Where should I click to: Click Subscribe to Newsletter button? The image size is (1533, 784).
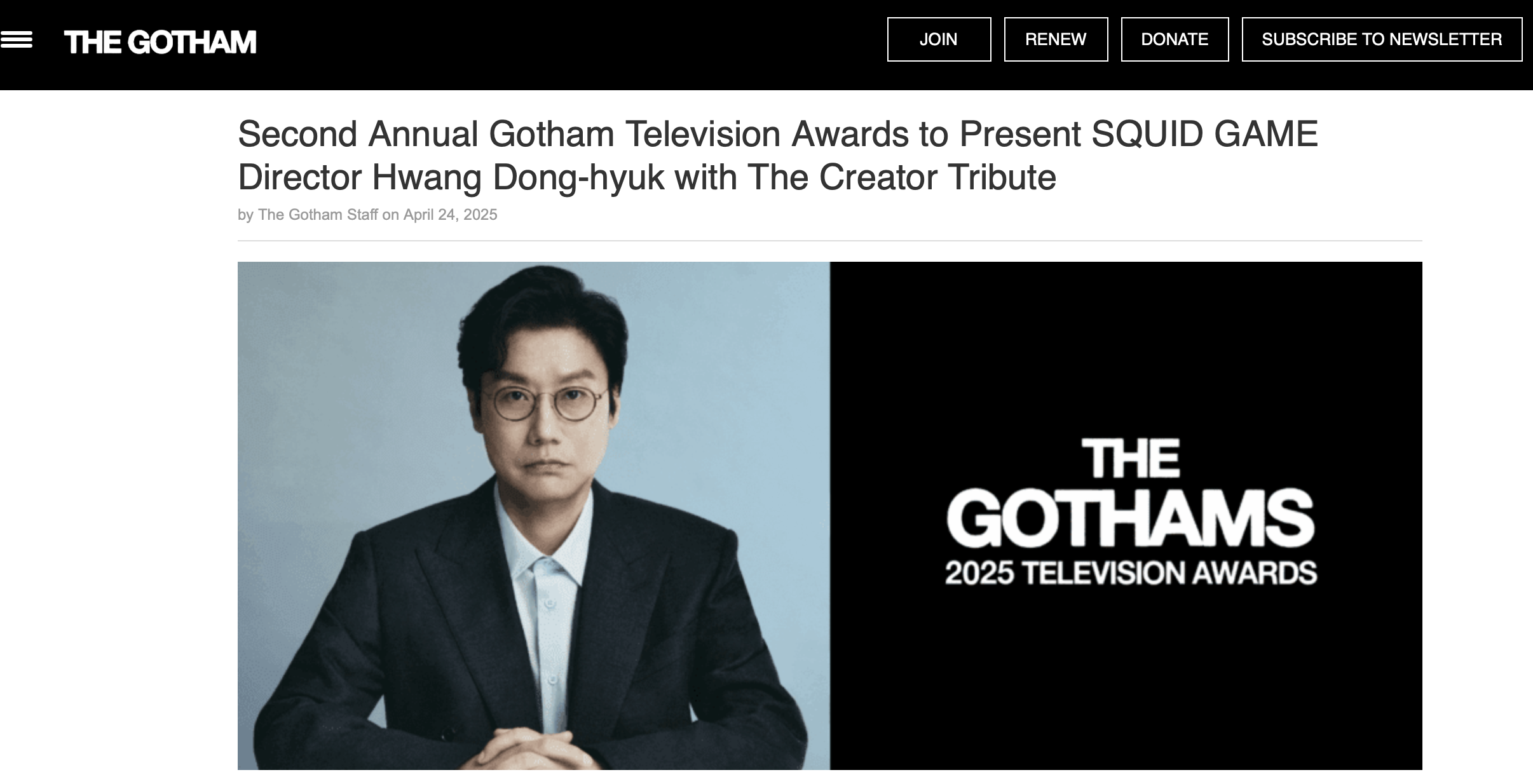coord(1382,39)
